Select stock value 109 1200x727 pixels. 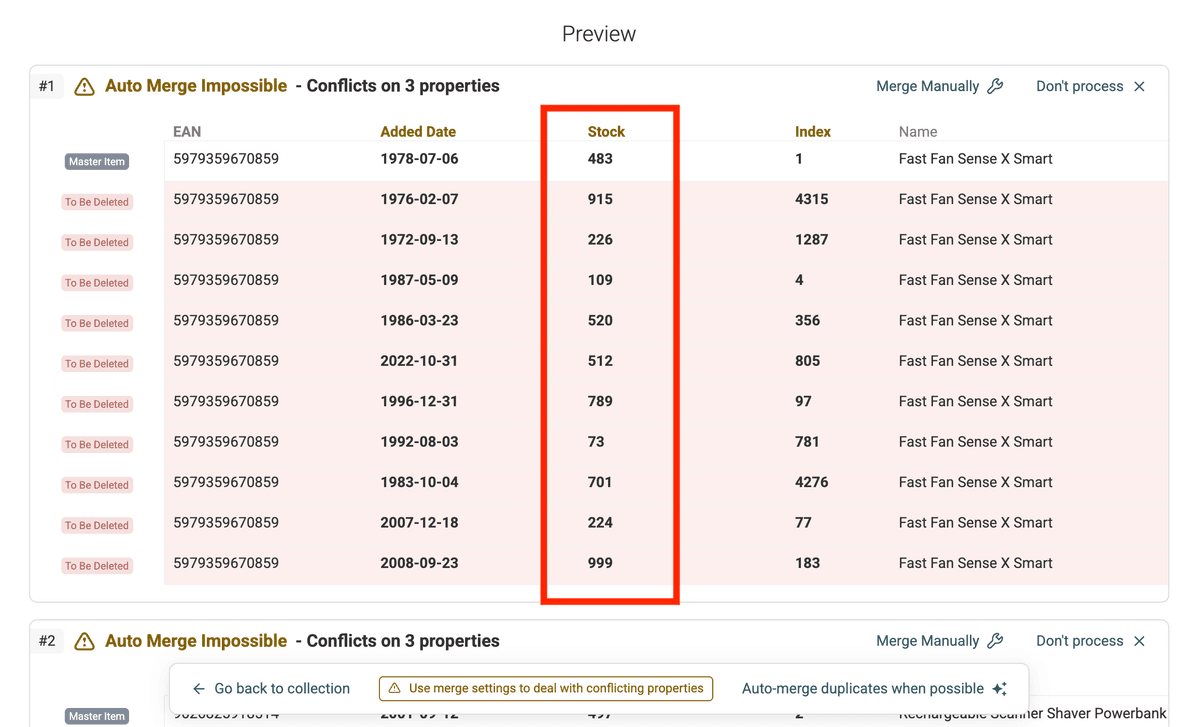tap(600, 281)
